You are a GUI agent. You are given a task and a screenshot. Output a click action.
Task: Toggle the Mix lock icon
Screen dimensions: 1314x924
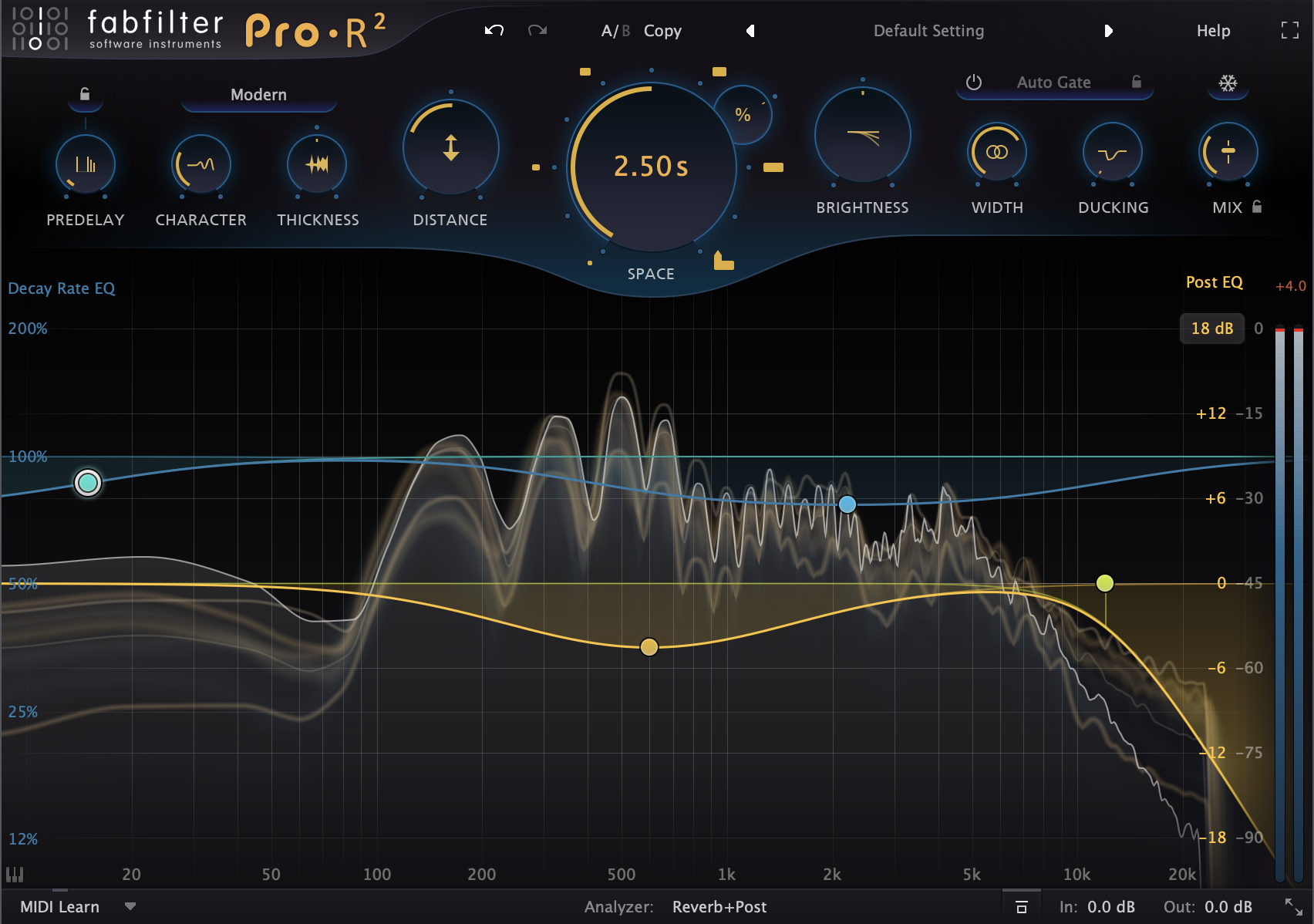[1257, 207]
